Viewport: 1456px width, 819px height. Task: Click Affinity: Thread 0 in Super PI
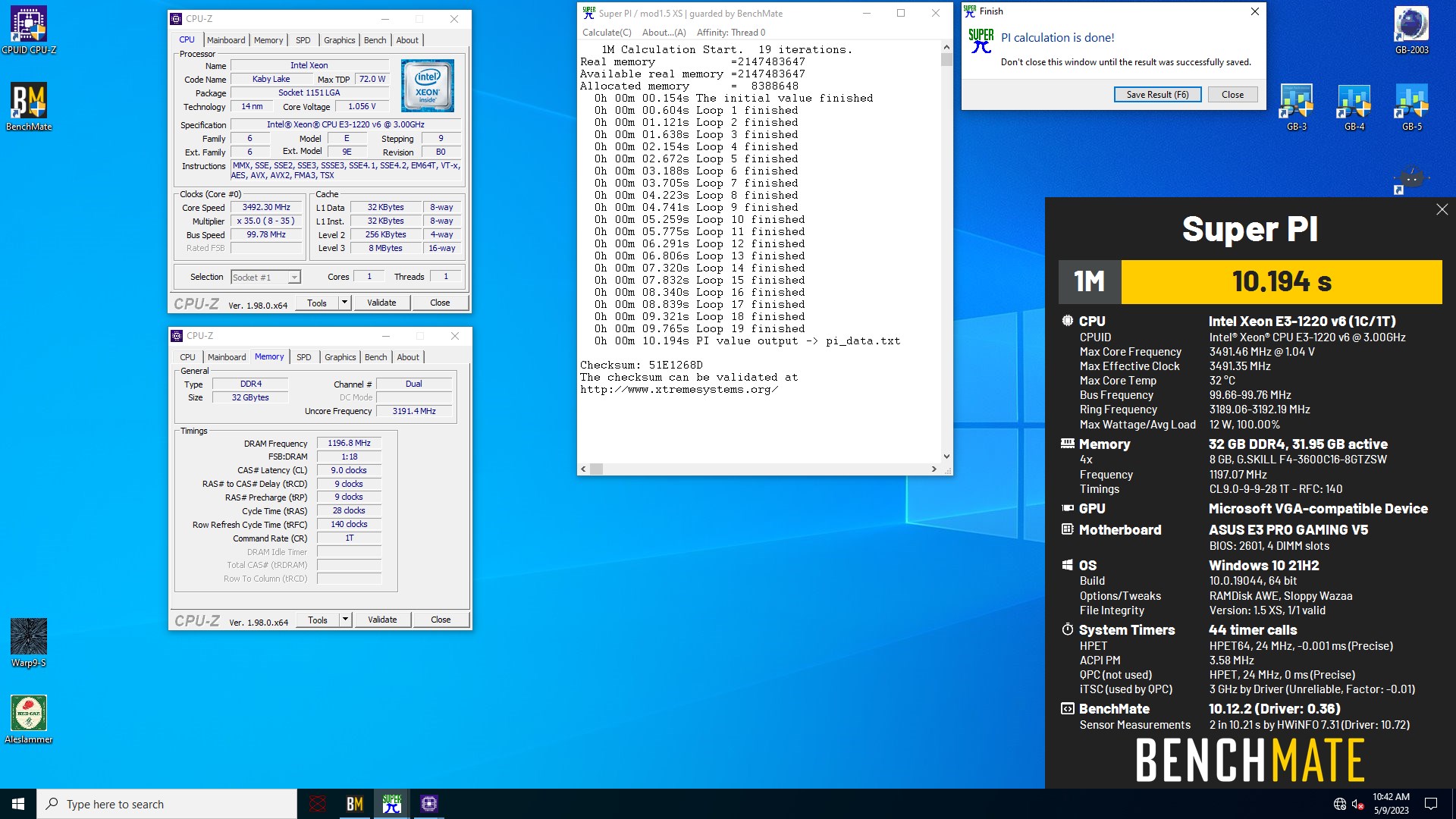[x=731, y=33]
